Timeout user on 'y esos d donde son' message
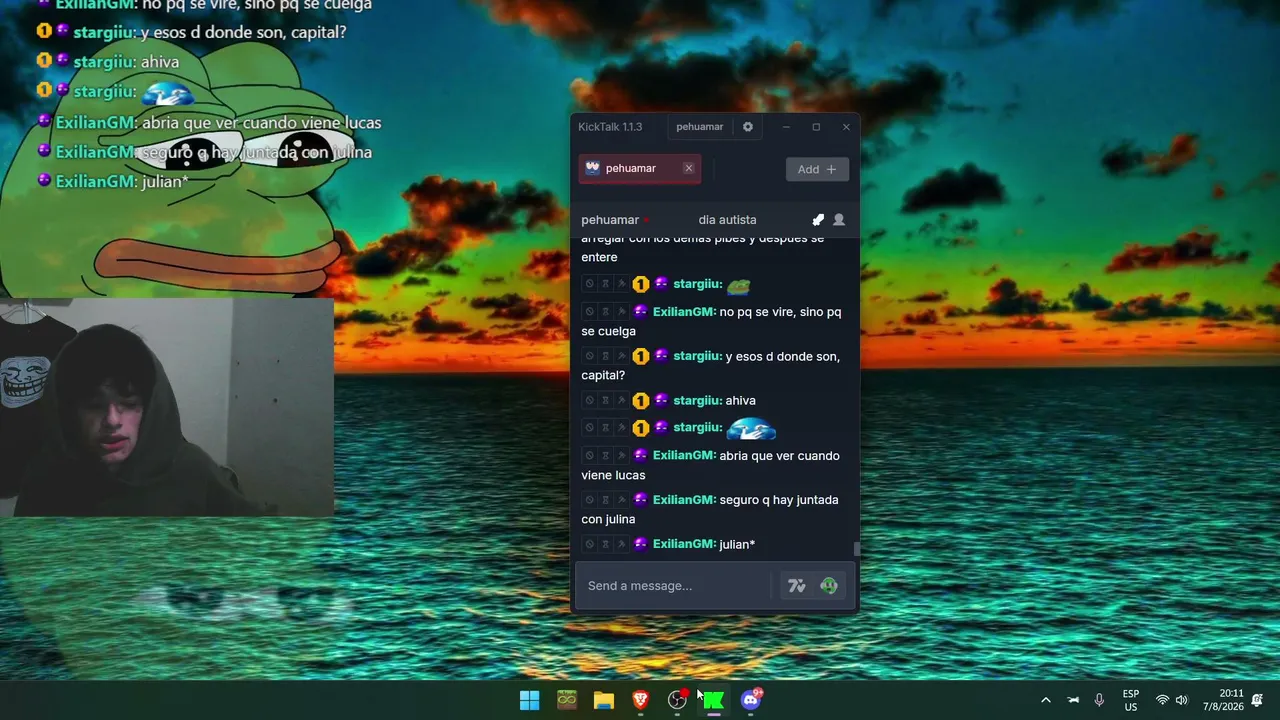The height and width of the screenshot is (720, 1280). point(605,356)
